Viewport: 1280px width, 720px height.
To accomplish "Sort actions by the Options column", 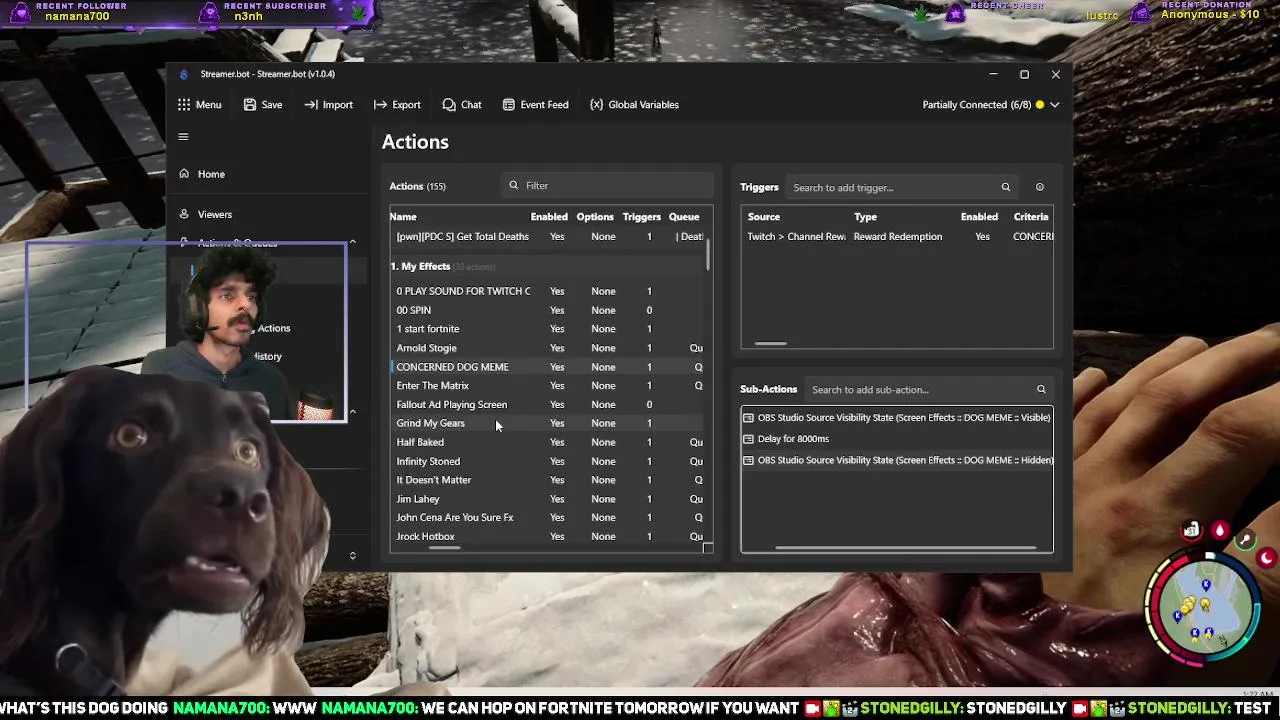I will click(595, 216).
